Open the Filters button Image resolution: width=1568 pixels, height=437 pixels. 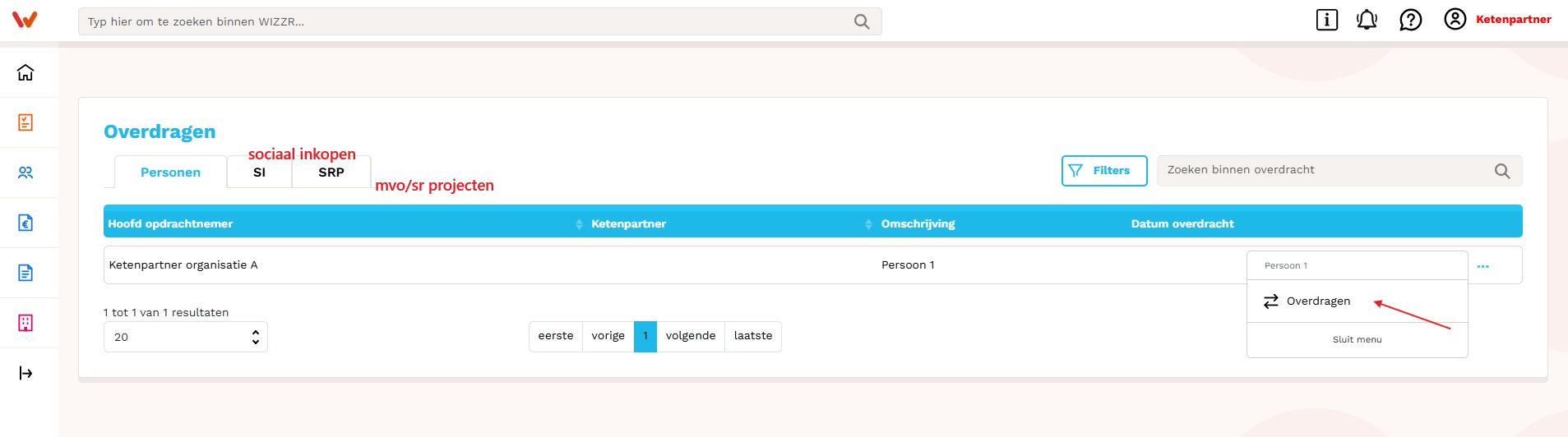click(1104, 171)
